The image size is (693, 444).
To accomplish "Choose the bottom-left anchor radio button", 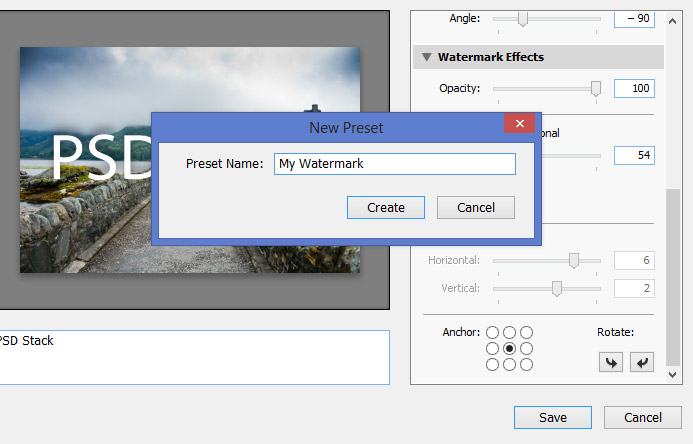I will pos(492,365).
